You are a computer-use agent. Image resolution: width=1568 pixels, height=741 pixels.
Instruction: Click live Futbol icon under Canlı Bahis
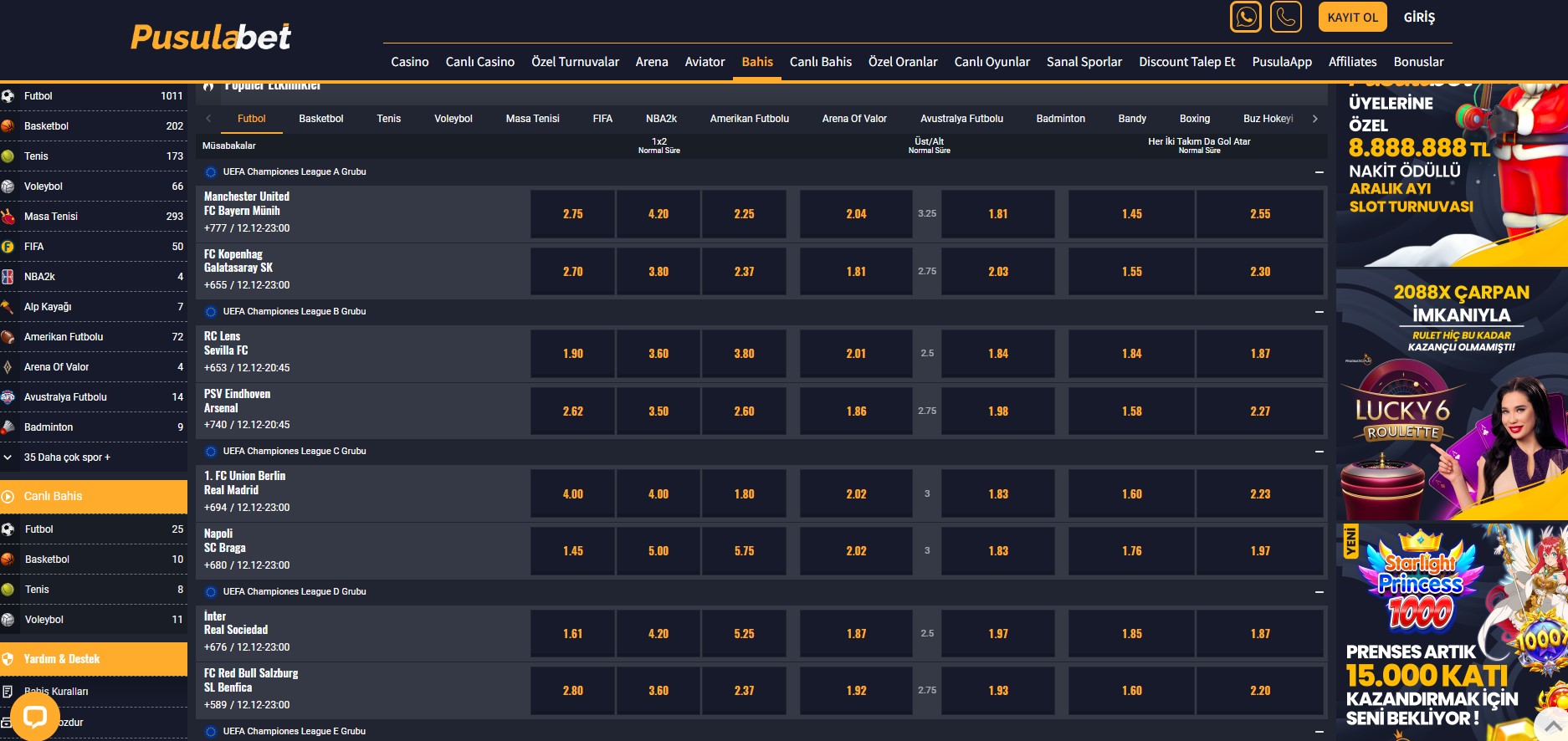pyautogui.click(x=8, y=529)
